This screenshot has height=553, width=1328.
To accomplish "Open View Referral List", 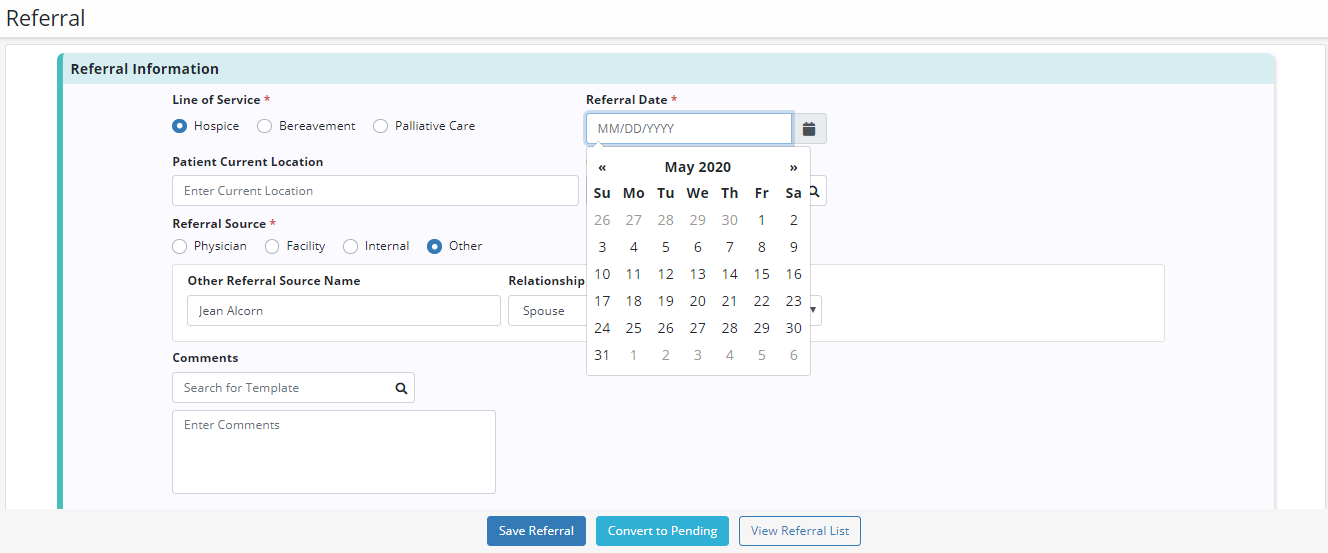I will pyautogui.click(x=799, y=531).
